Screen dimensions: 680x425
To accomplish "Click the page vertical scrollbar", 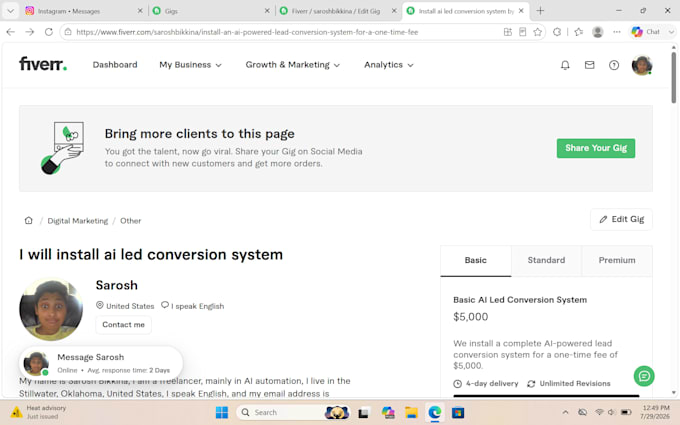I will pos(673,219).
